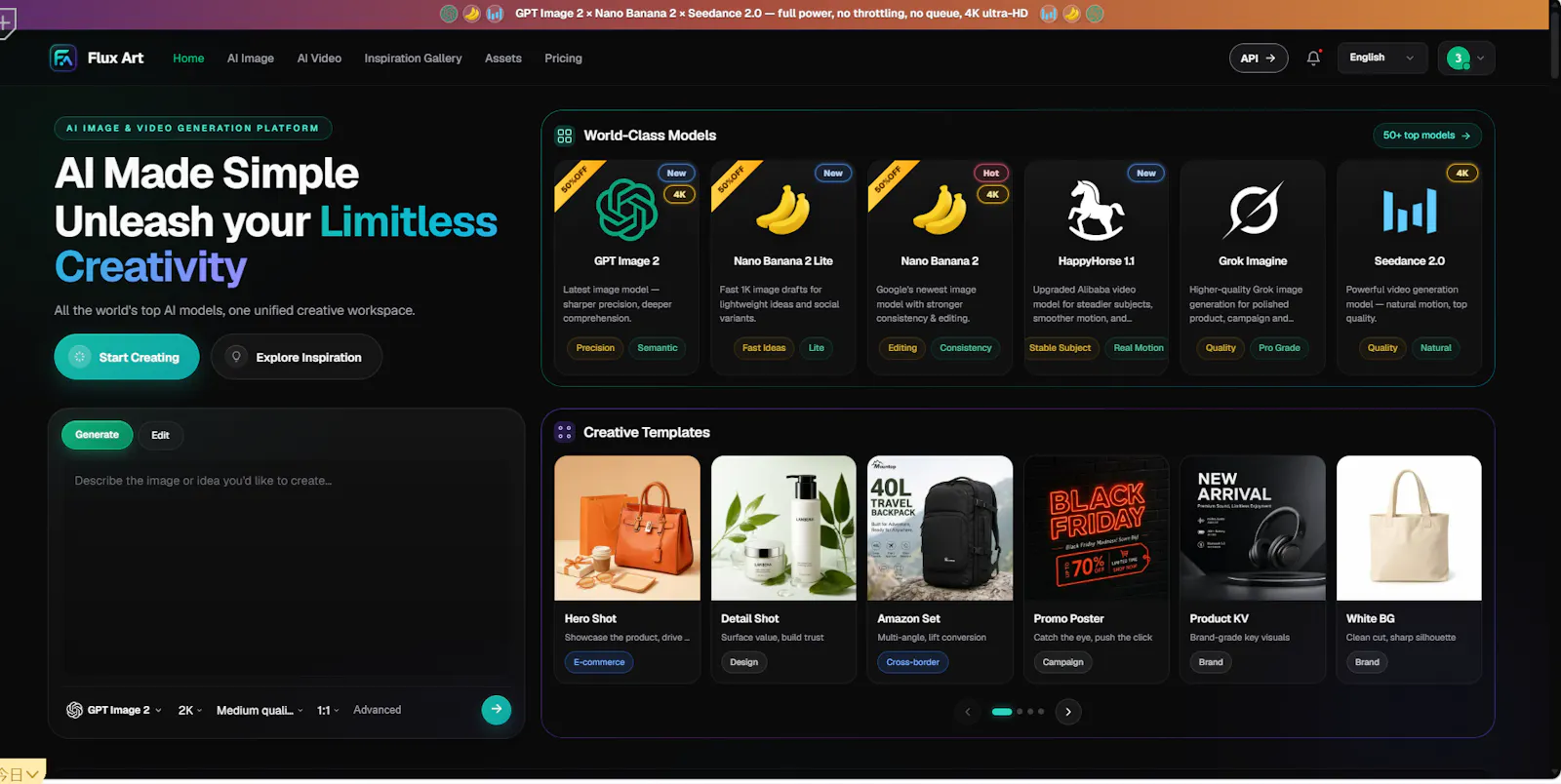
Task: Click the Consistency tag on Nano Banana 2
Action: [966, 348]
